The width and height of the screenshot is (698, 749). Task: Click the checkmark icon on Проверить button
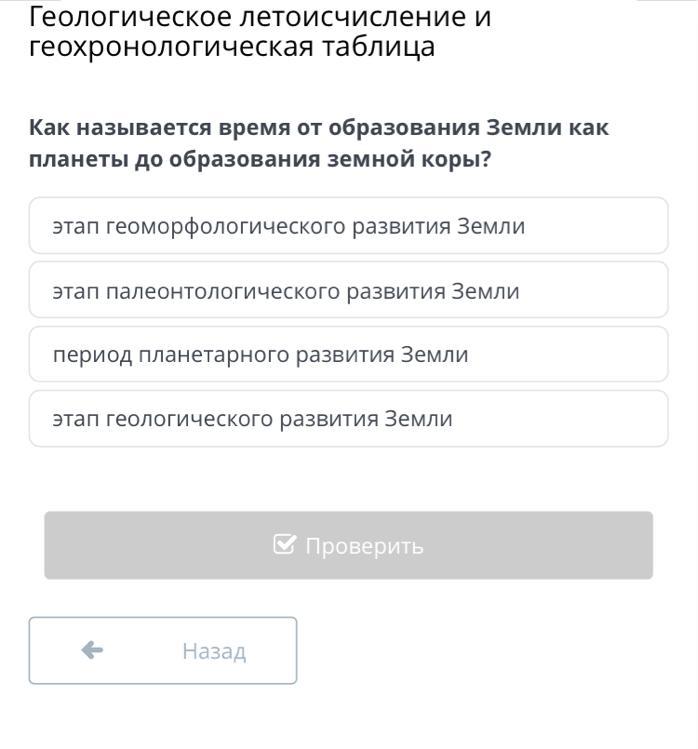pyautogui.click(x=284, y=545)
